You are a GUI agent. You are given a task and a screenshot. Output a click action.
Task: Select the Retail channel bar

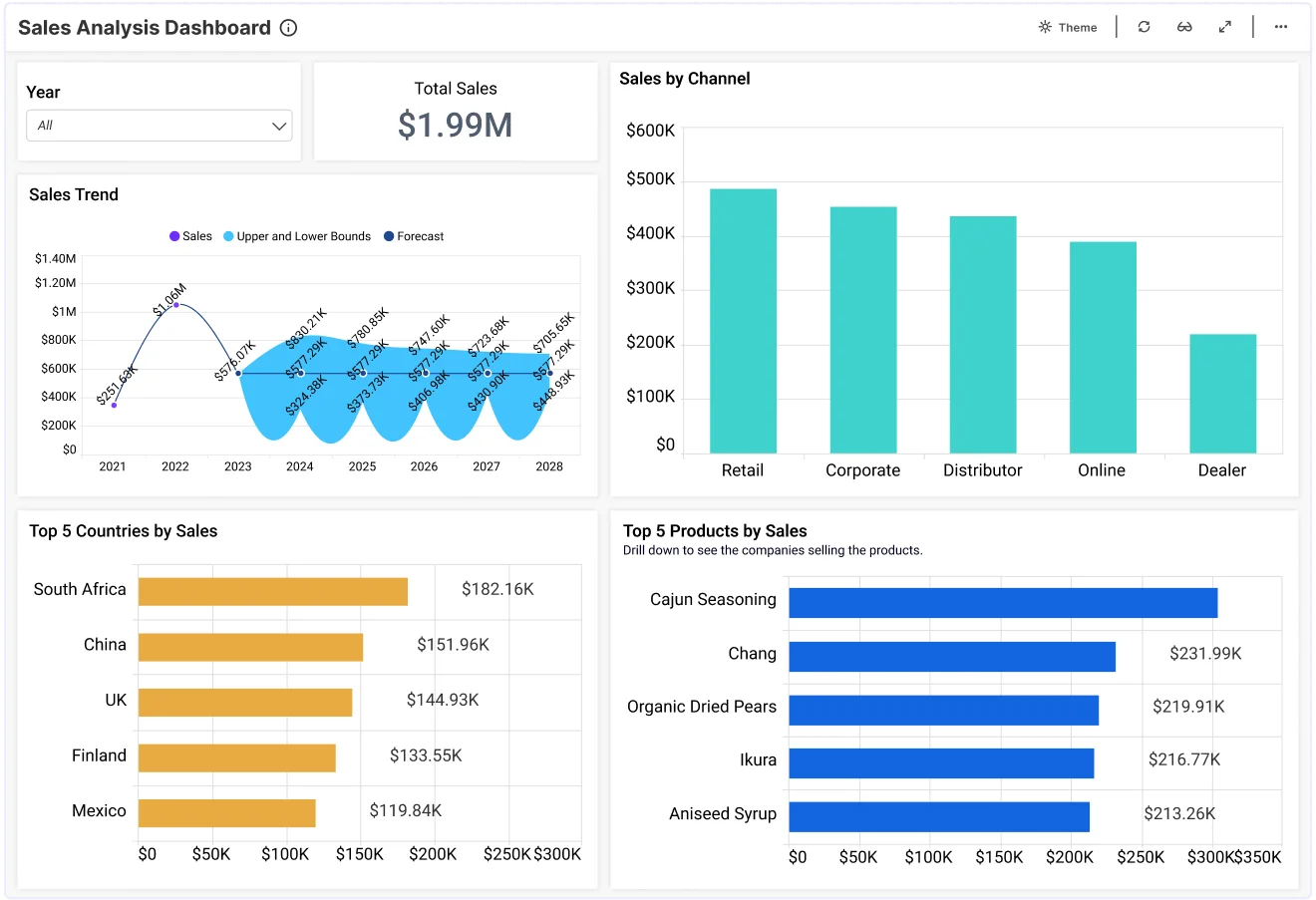[x=743, y=321]
